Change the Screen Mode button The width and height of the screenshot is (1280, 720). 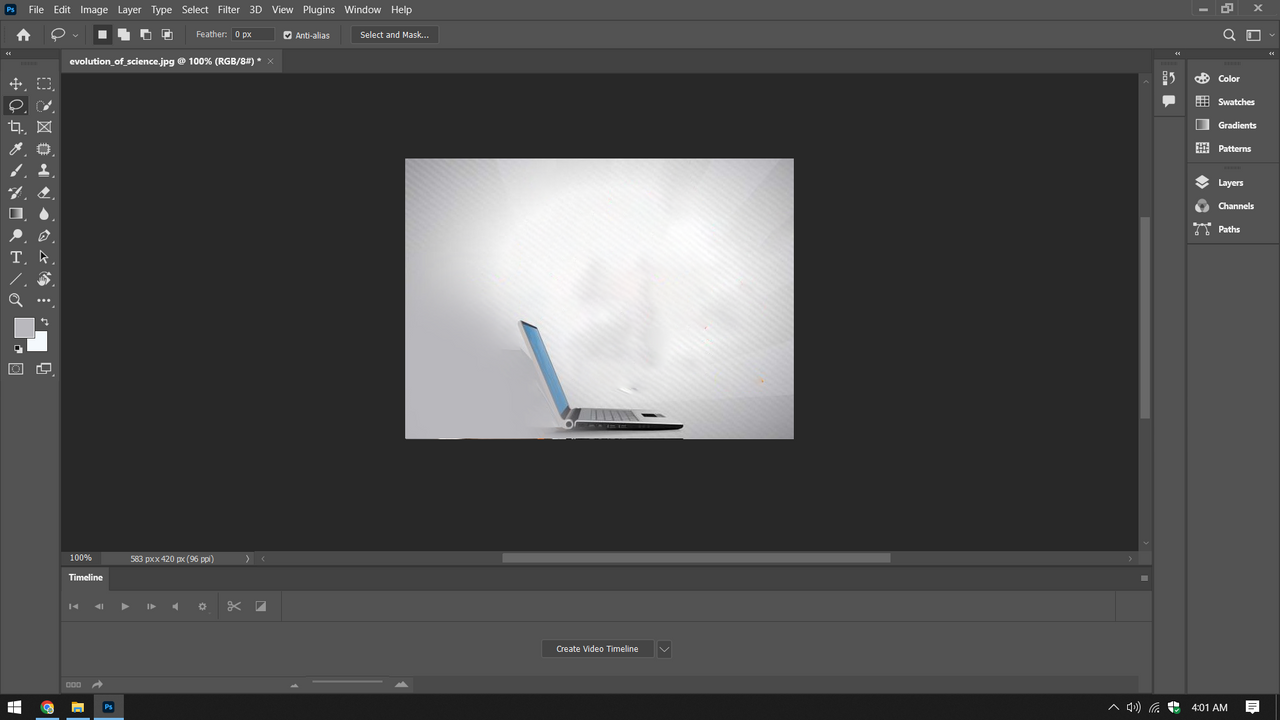(x=44, y=369)
